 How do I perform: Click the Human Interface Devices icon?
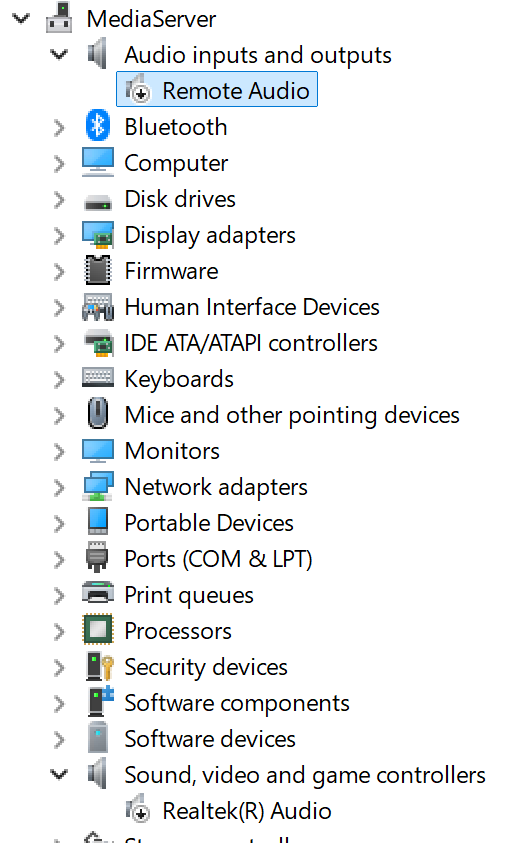pos(98,307)
